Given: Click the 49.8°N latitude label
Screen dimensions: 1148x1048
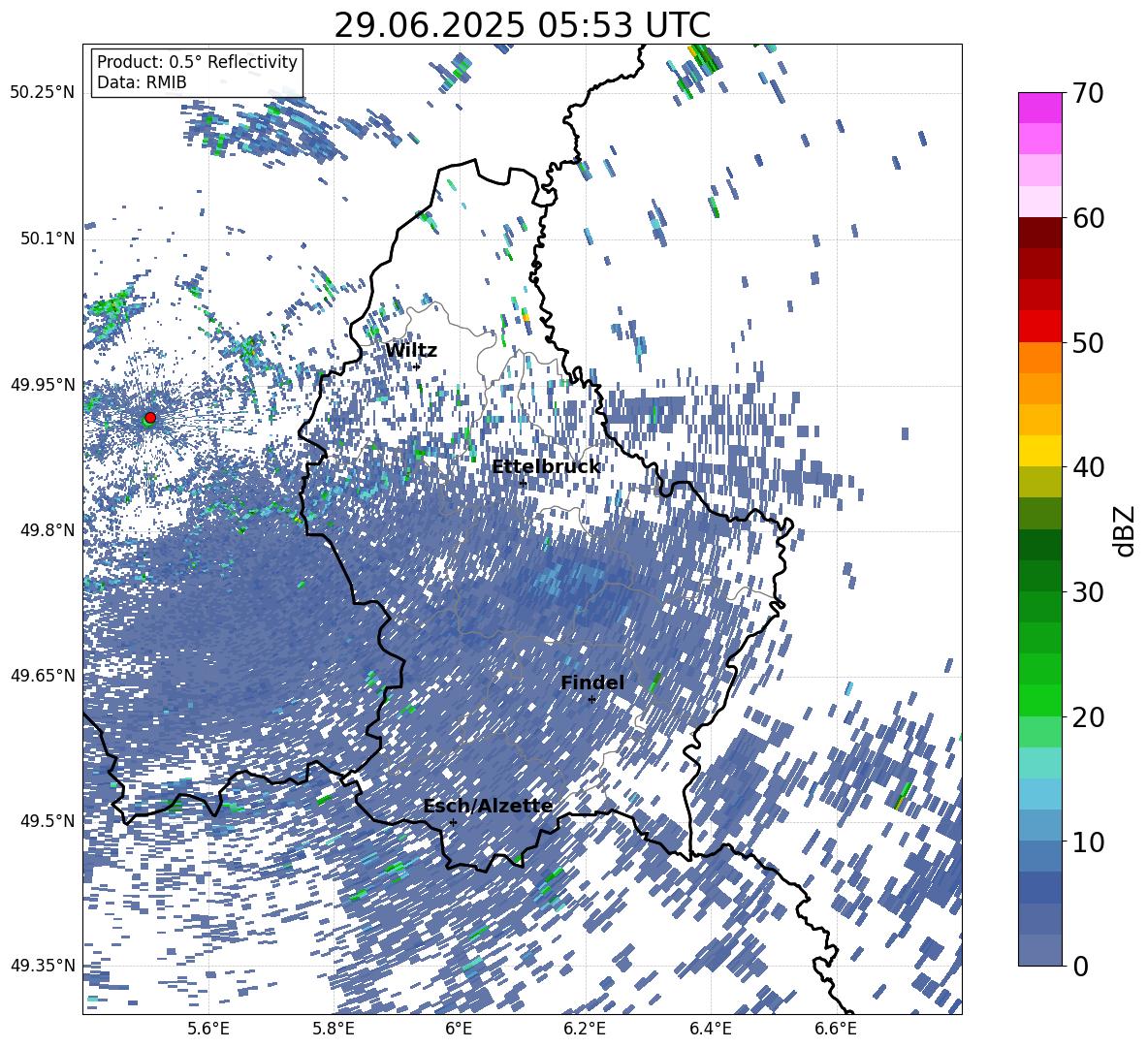Looking at the screenshot, I should pos(48,530).
